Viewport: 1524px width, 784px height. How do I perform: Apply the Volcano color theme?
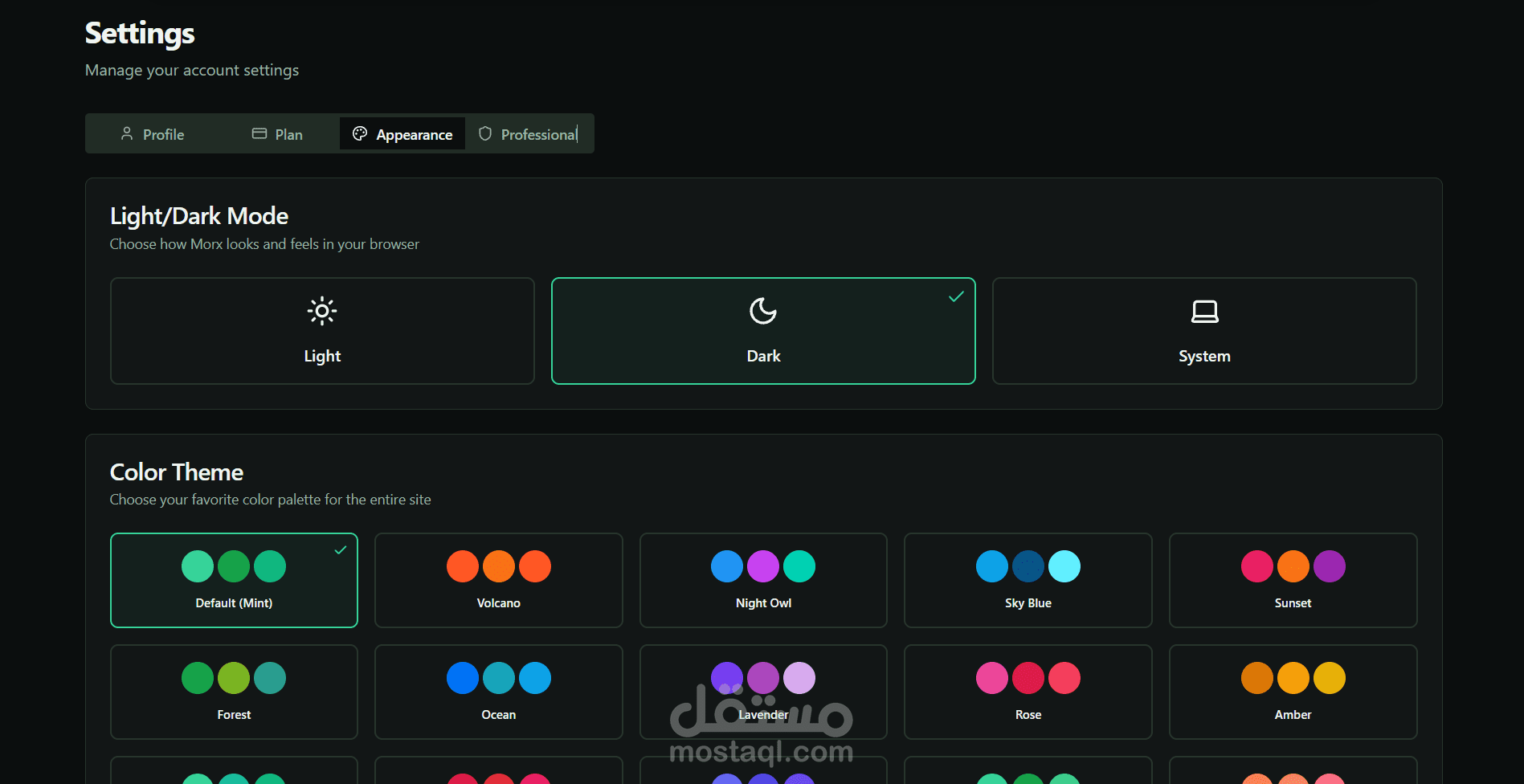499,580
